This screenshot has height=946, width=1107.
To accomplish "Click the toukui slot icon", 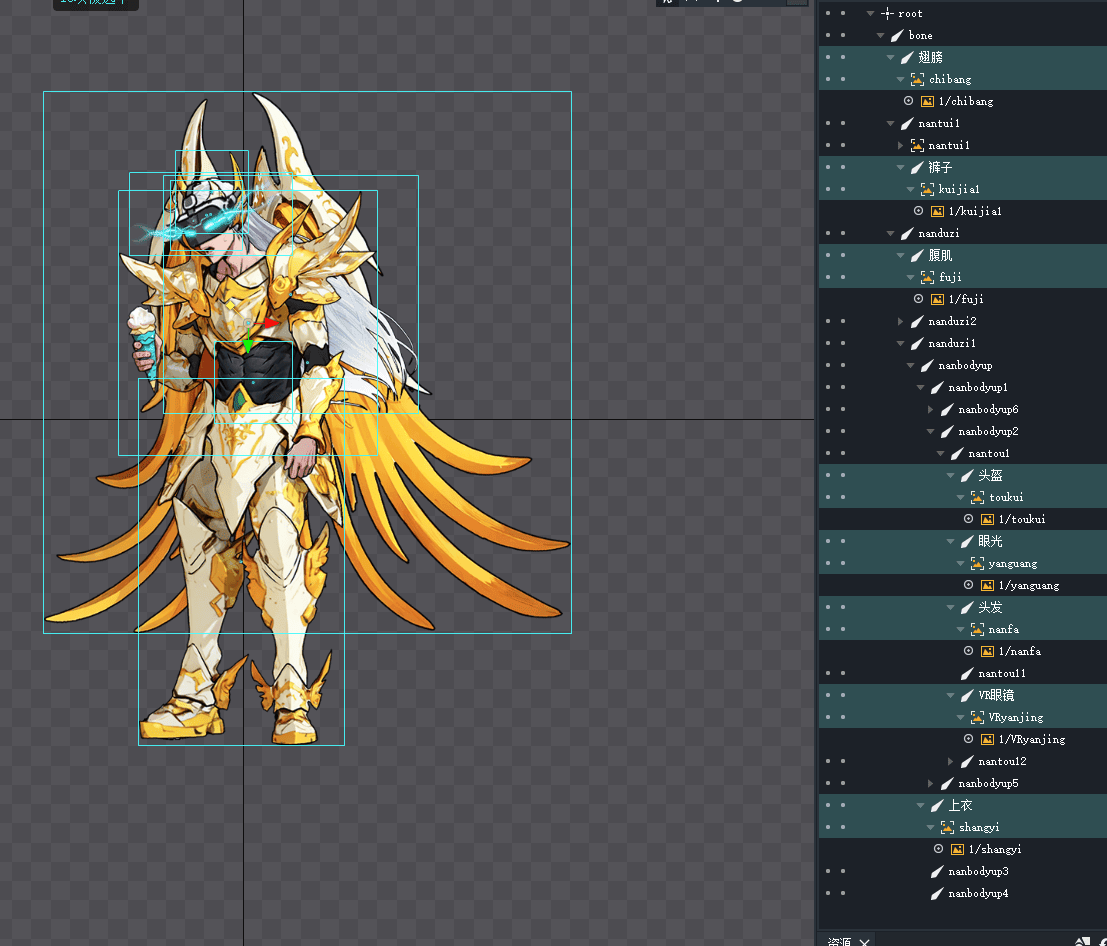I will 977,497.
